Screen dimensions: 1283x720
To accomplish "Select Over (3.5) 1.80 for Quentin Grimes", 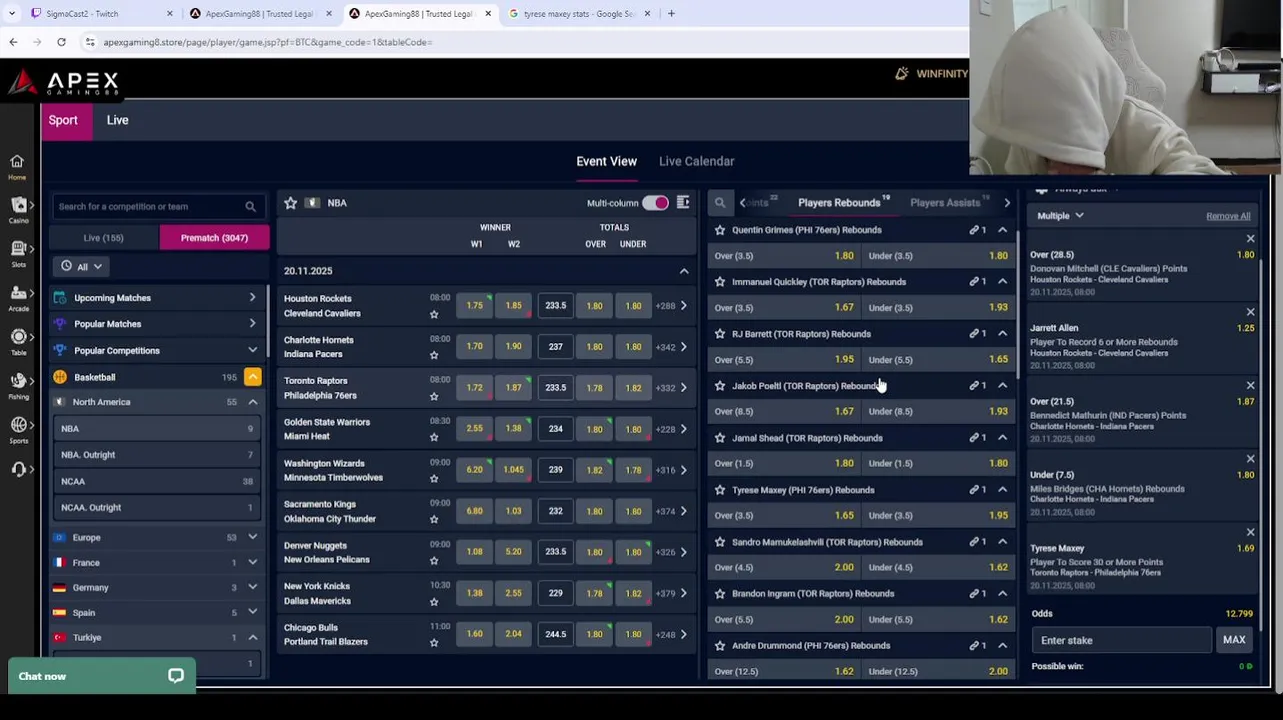I will 786,256.
